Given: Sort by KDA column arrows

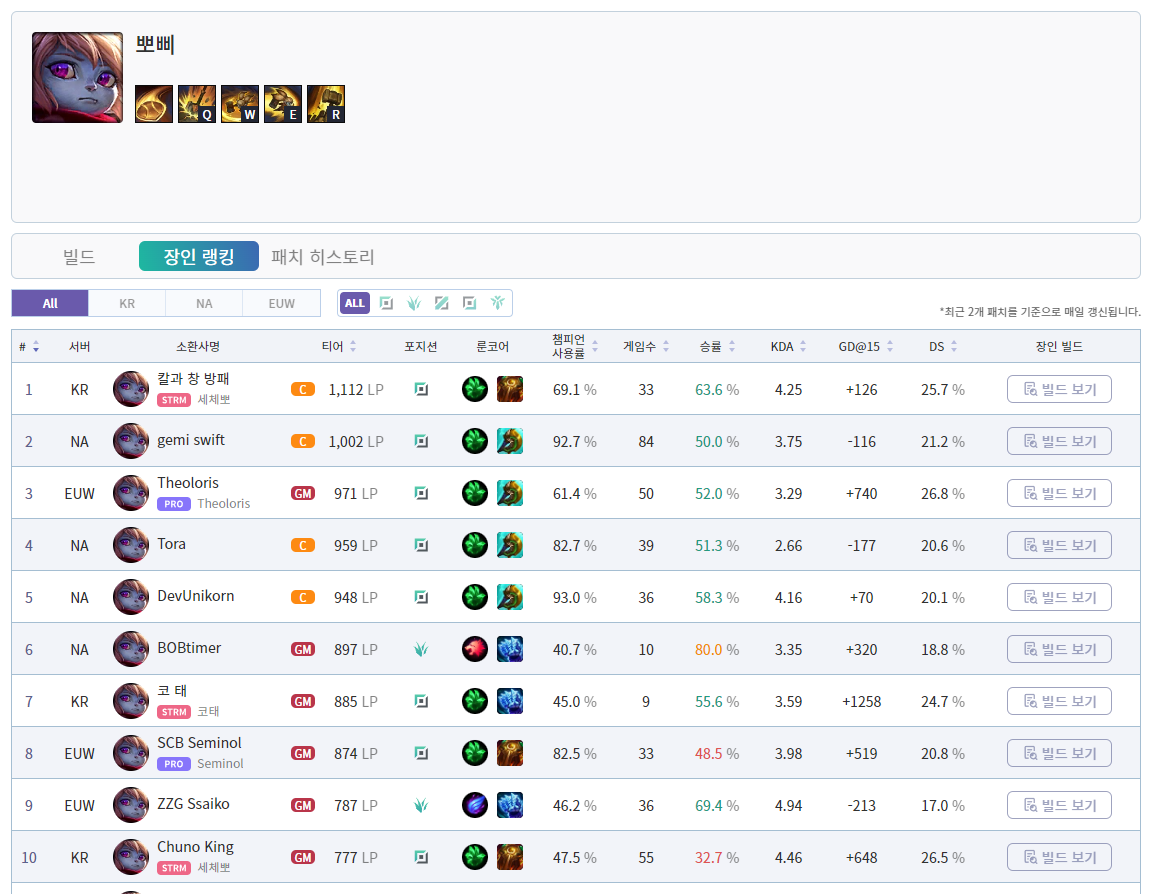Looking at the screenshot, I should coord(803,346).
